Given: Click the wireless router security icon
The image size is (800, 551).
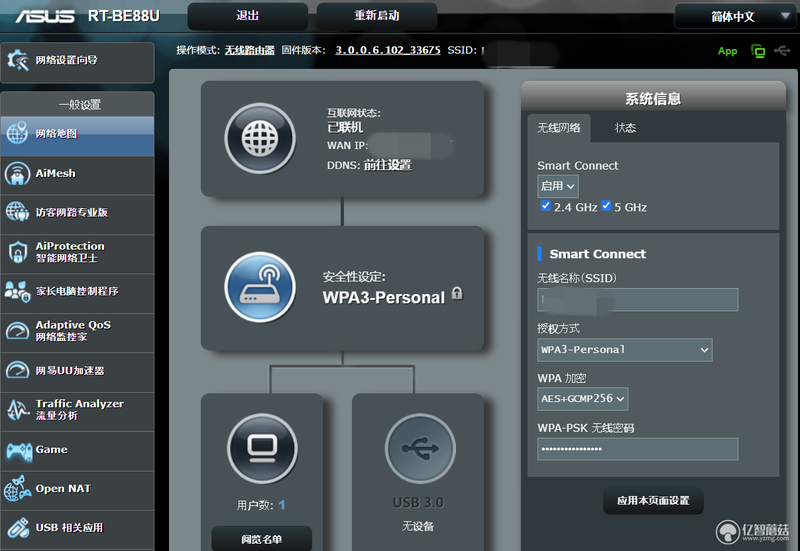Looking at the screenshot, I should [260, 287].
